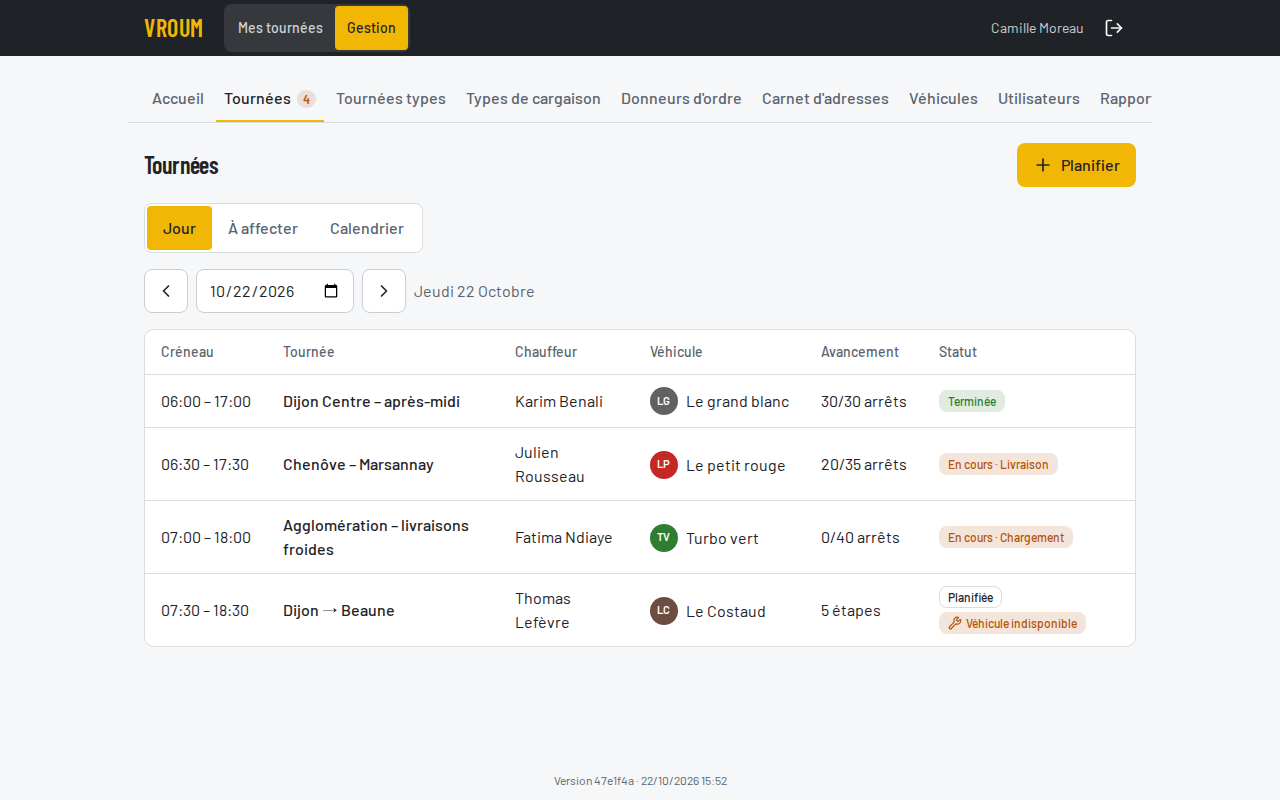
Task: Go to next day with right chevron
Action: click(384, 291)
